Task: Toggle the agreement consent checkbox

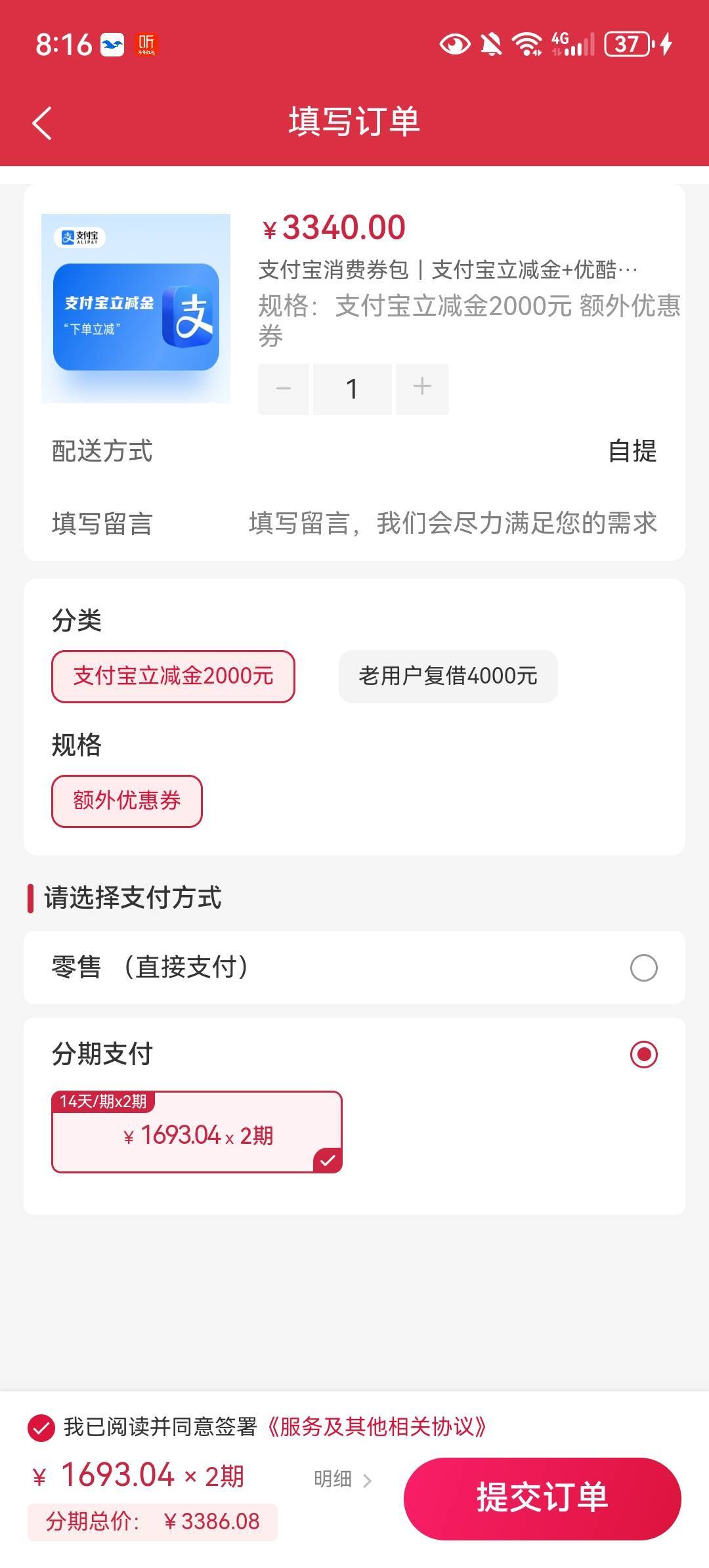Action: click(41, 1427)
